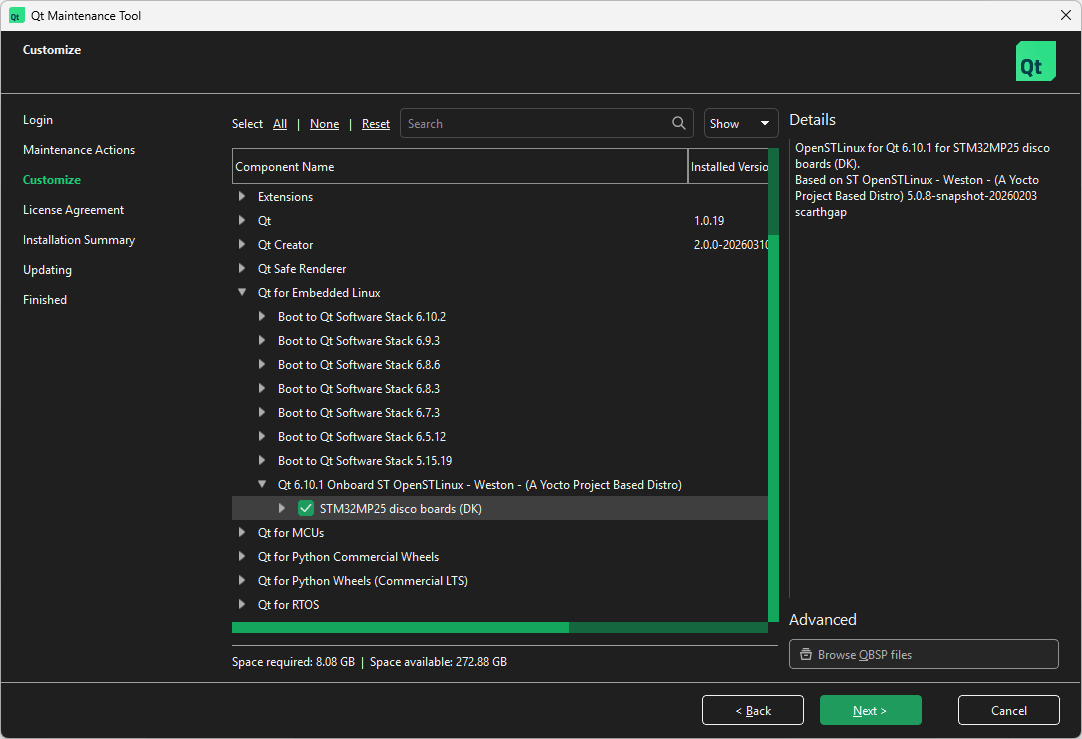Click the All selection link
Screen dimensions: 1082x739
coord(279,123)
